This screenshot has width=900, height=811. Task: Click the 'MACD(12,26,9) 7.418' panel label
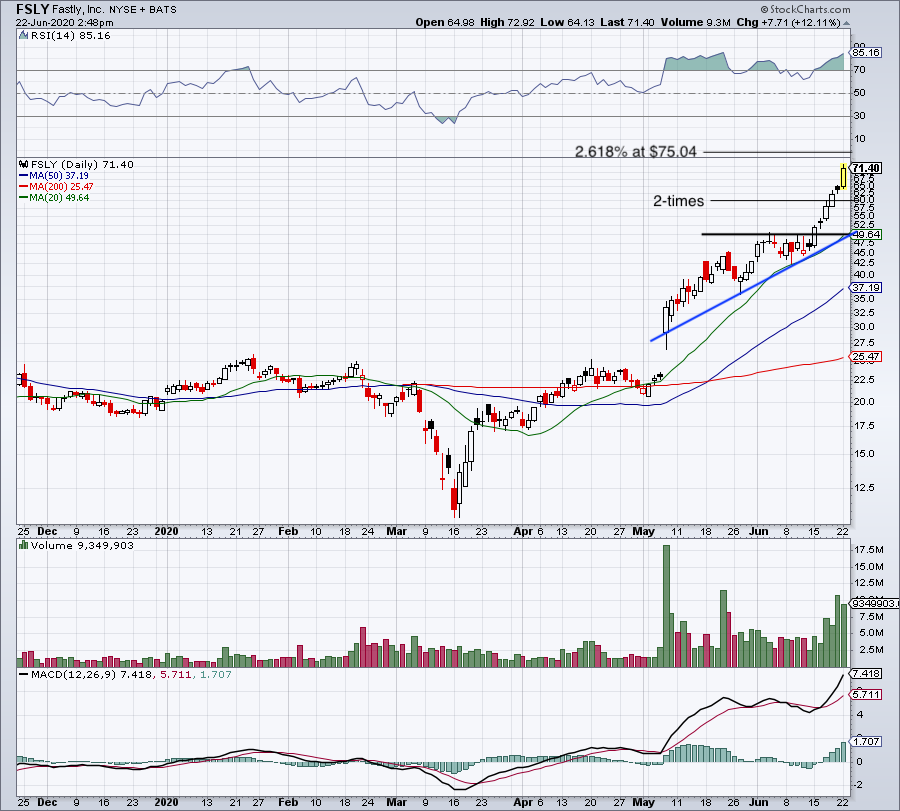click(x=92, y=674)
